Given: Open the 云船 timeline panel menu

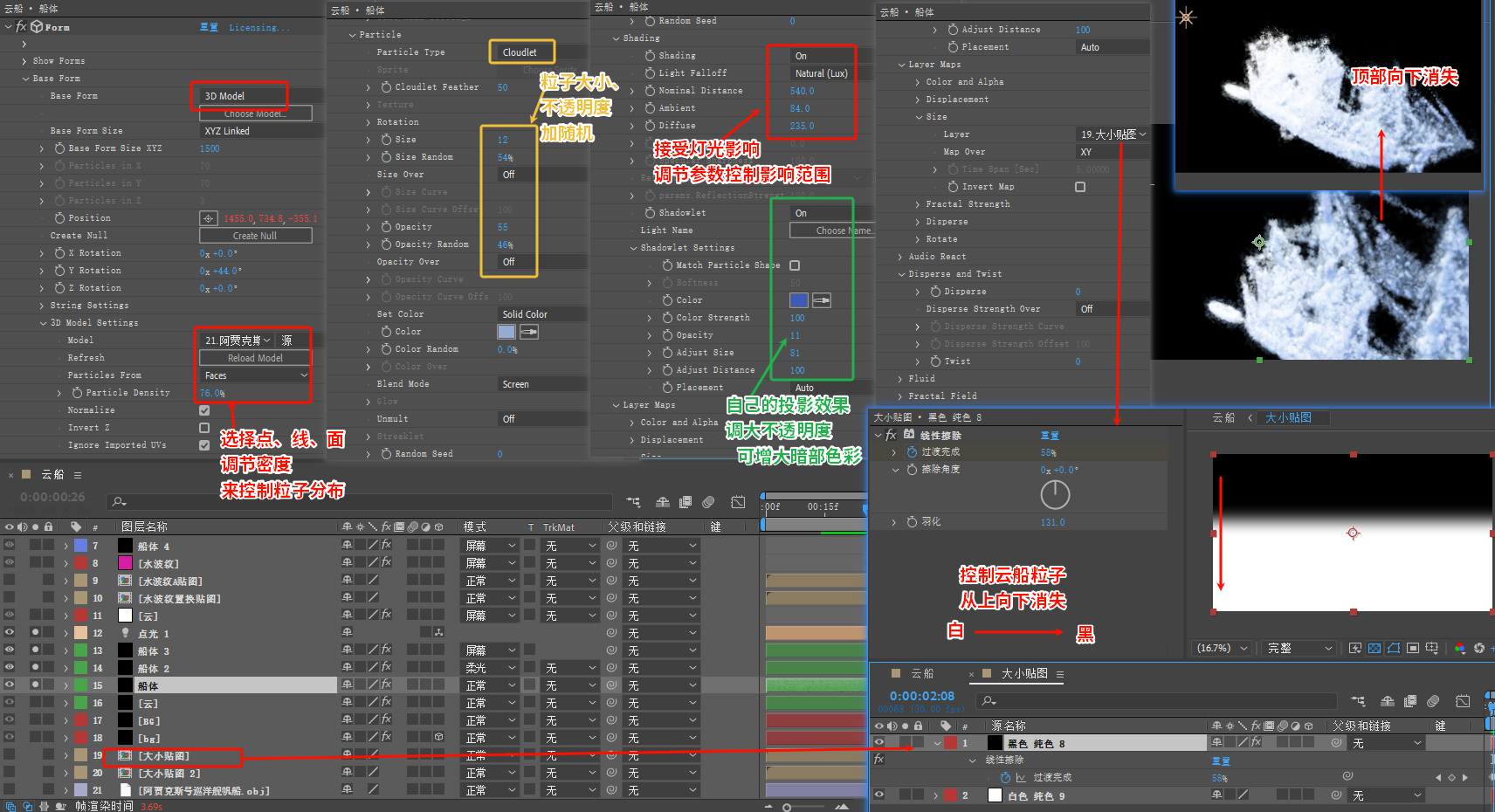Looking at the screenshot, I should [78, 475].
